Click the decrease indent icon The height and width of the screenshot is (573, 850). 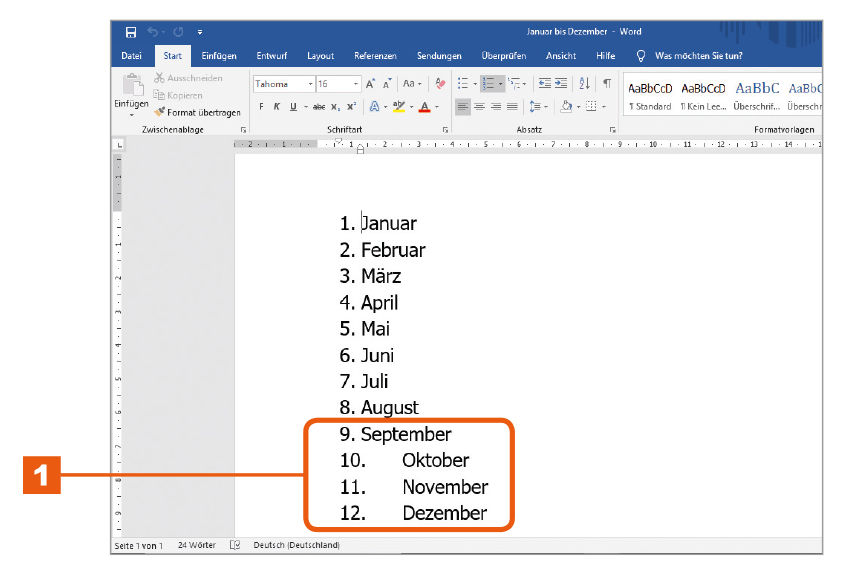pyautogui.click(x=545, y=83)
